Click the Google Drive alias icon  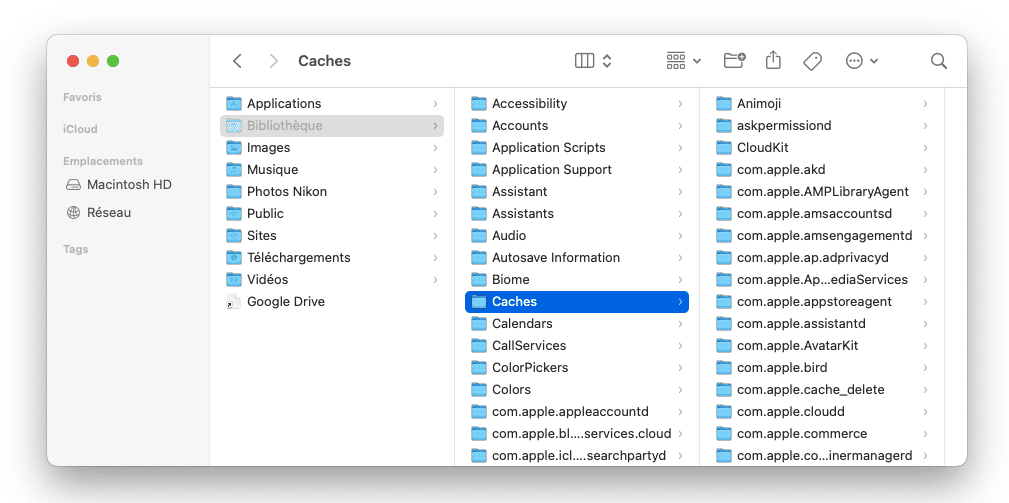click(x=234, y=302)
